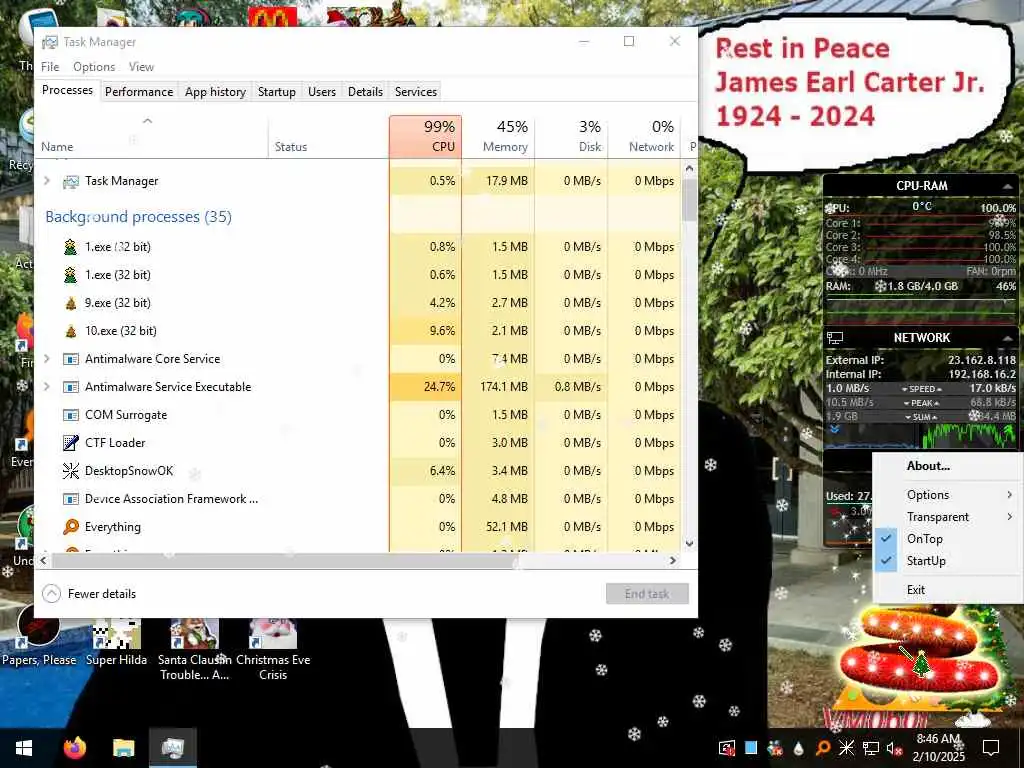
Task: Collapse to Fewer details
Action: coord(89,594)
